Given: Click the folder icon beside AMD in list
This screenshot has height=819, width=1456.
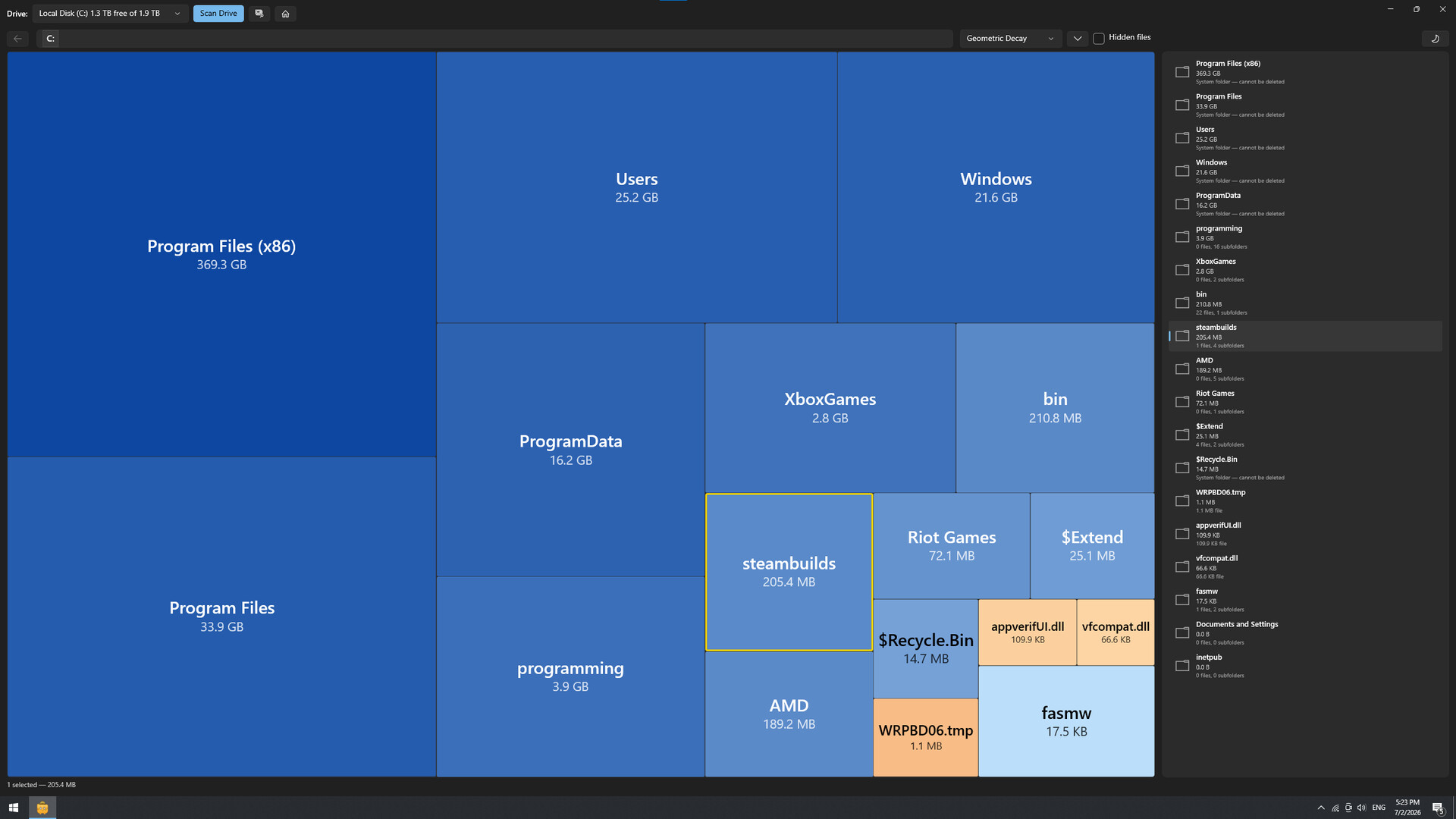Looking at the screenshot, I should click(1182, 369).
